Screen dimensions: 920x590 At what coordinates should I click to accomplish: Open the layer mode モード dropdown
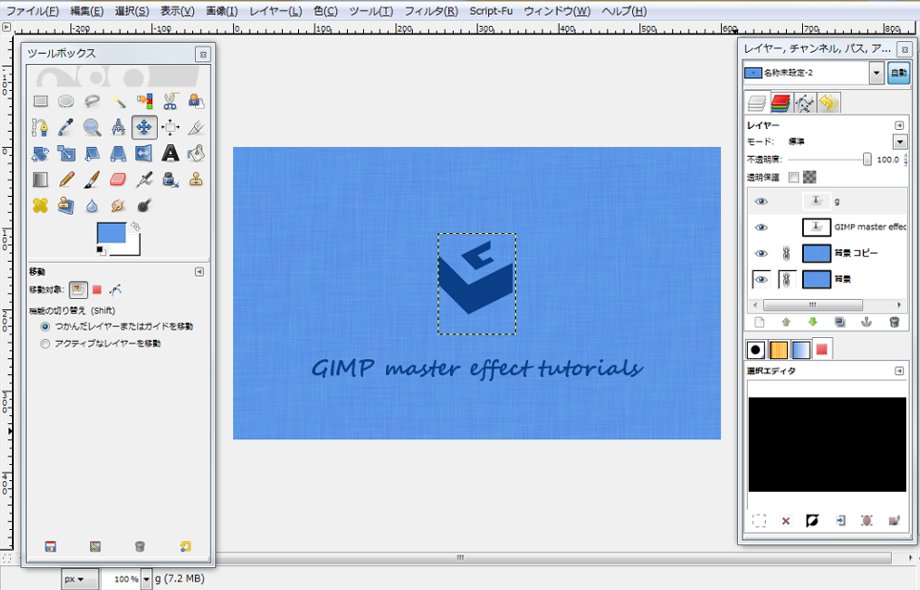click(899, 142)
